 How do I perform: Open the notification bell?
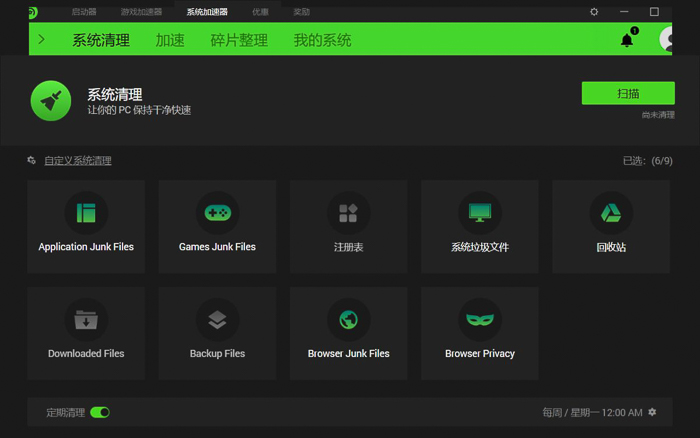pyautogui.click(x=627, y=40)
